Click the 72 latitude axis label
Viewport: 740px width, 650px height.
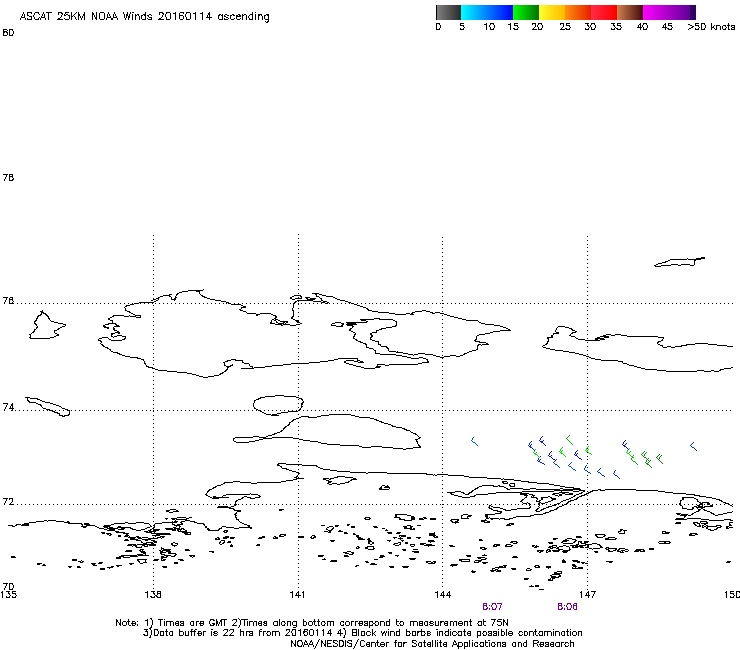tap(8, 502)
